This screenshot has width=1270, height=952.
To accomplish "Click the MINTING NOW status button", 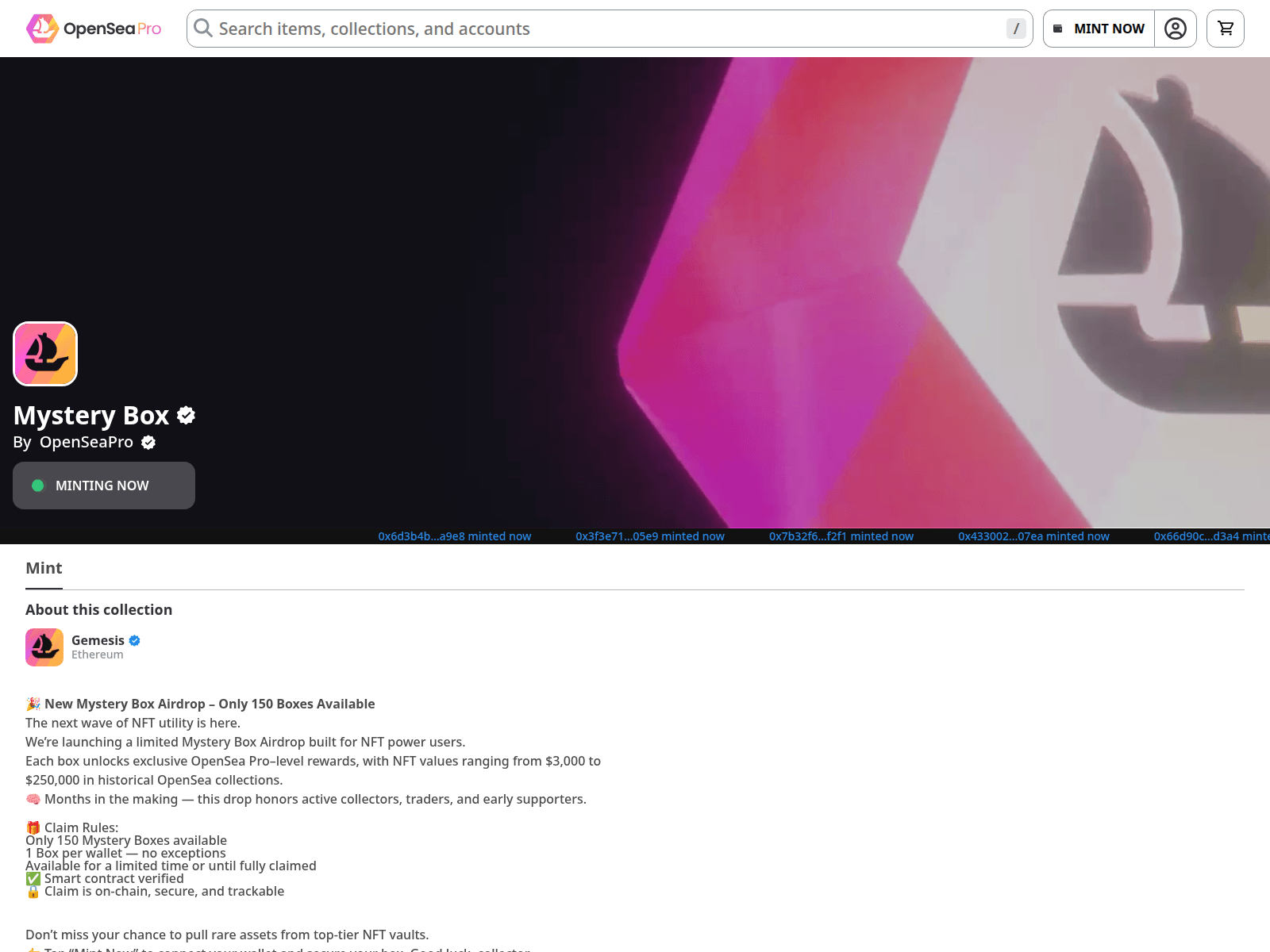I will click(x=104, y=486).
